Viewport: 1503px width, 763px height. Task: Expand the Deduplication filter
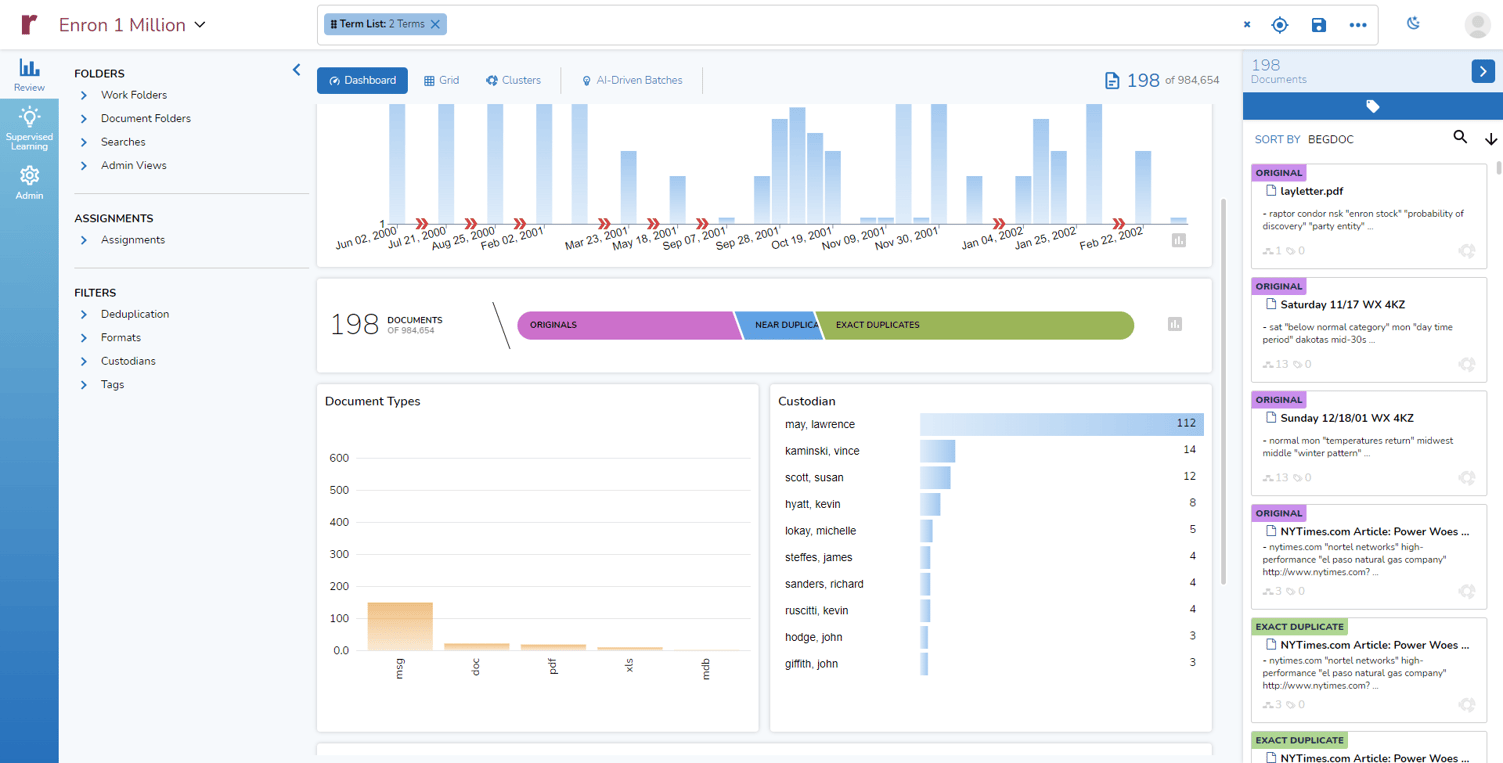(84, 314)
